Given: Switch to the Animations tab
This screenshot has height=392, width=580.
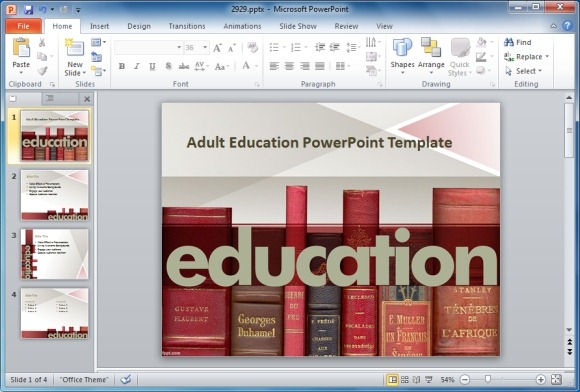Looking at the screenshot, I should [x=242, y=26].
